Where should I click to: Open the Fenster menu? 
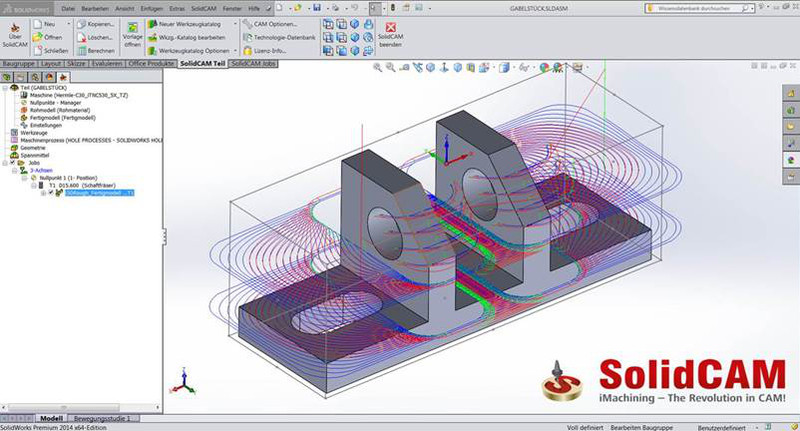click(x=233, y=9)
